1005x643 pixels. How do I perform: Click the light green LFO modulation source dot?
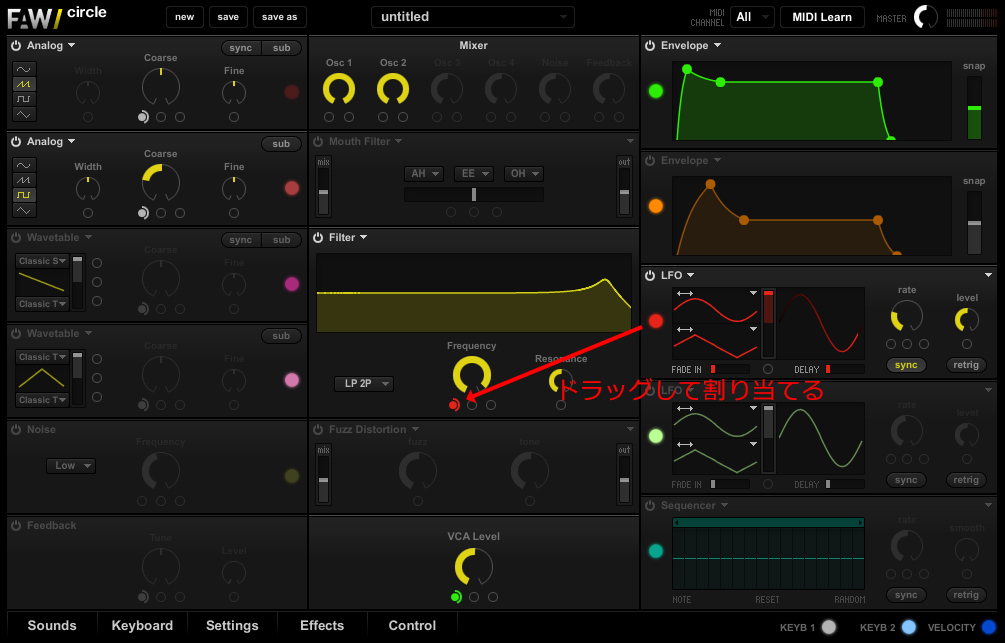point(656,437)
